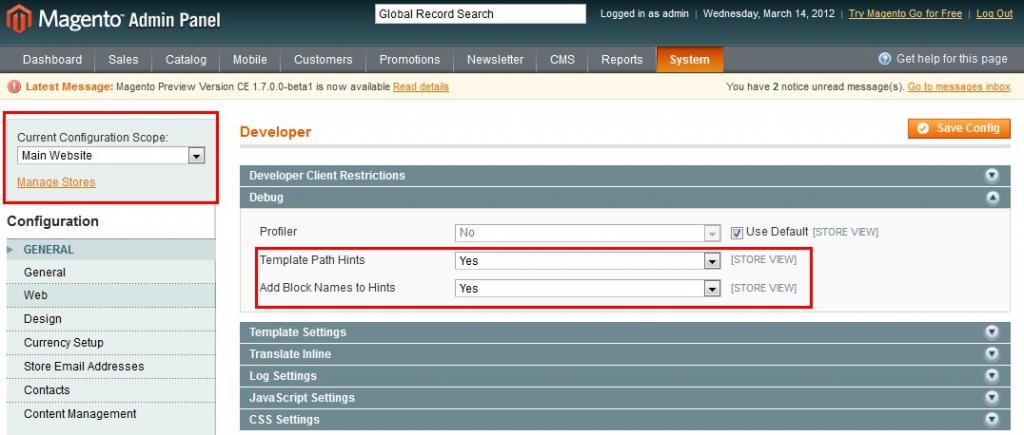Image resolution: width=1024 pixels, height=435 pixels.
Task: Open the Sales menu
Action: coord(123,59)
